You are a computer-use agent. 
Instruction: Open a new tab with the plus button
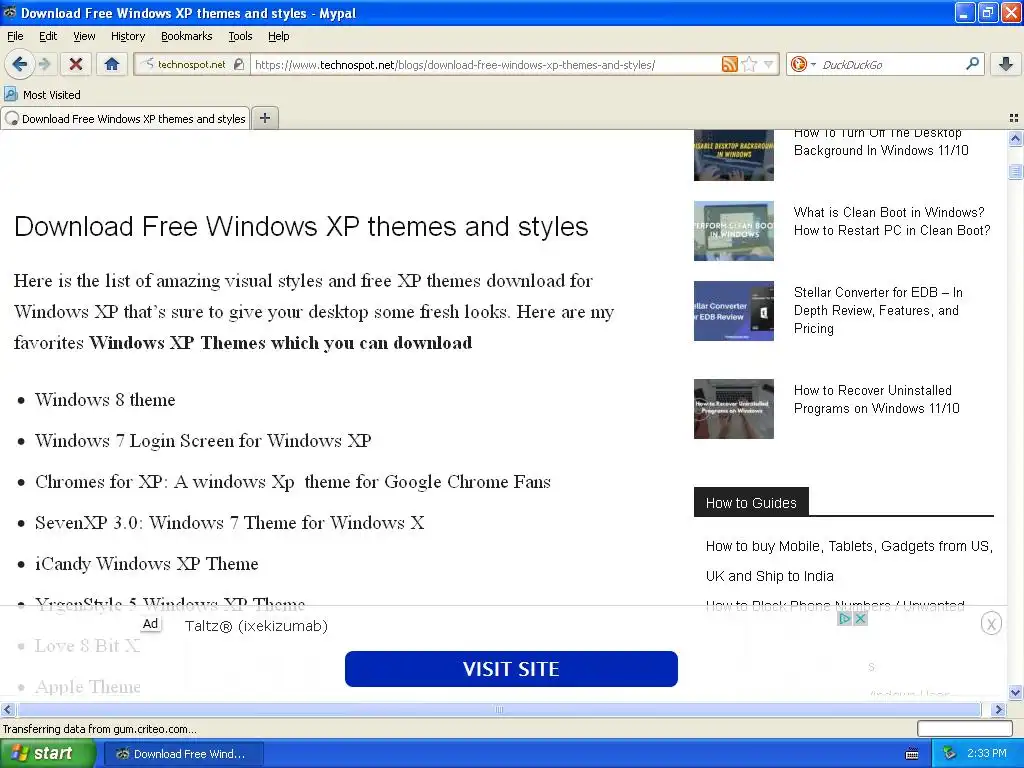[264, 118]
